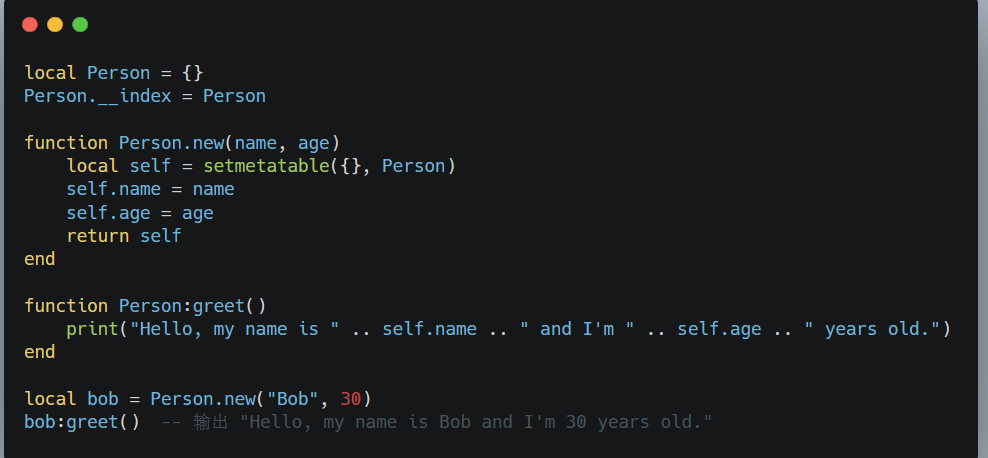Viewport: 988px width, 458px height.
Task: Click the yellow minimize window dot
Action: (x=55, y=25)
